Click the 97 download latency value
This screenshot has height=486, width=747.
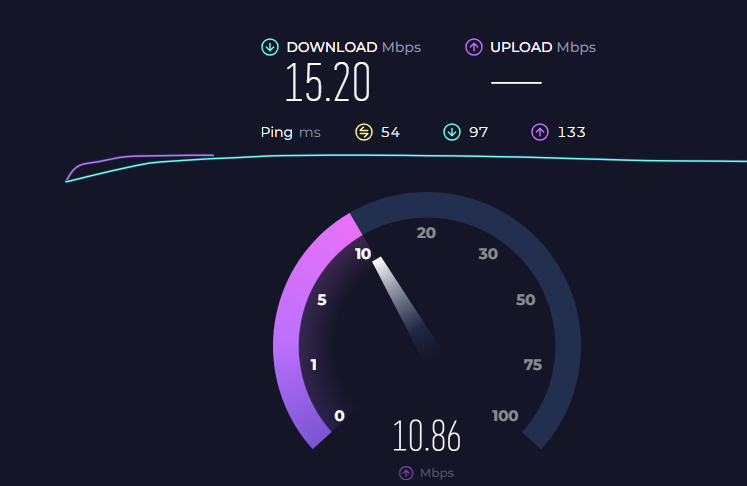pos(478,132)
